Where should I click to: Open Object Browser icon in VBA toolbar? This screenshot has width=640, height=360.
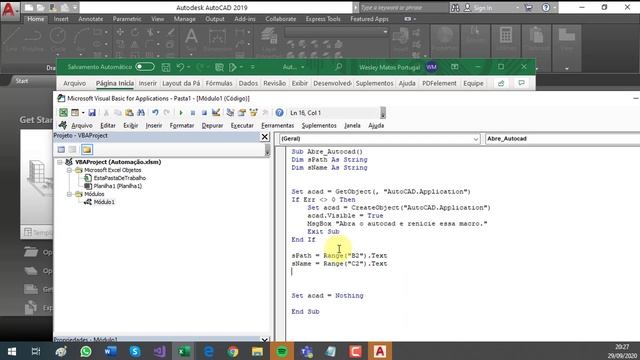coord(253,113)
